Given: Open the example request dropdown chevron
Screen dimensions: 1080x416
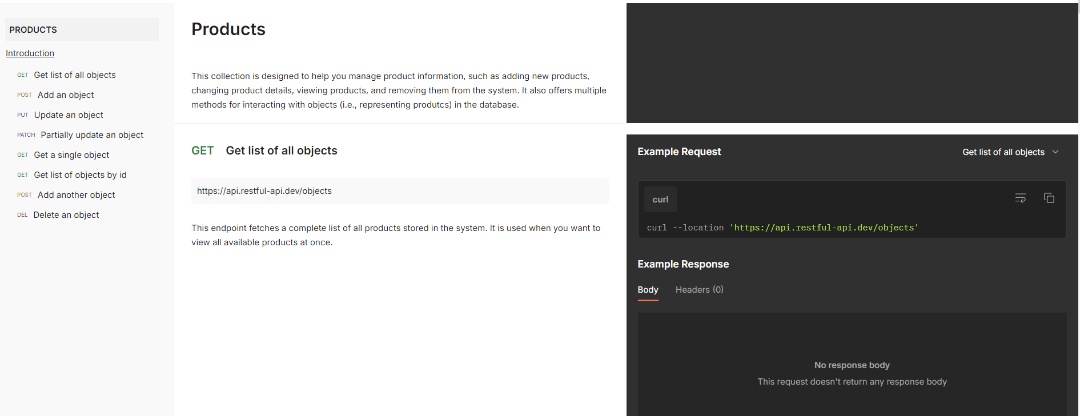Looking at the screenshot, I should pos(1056,152).
